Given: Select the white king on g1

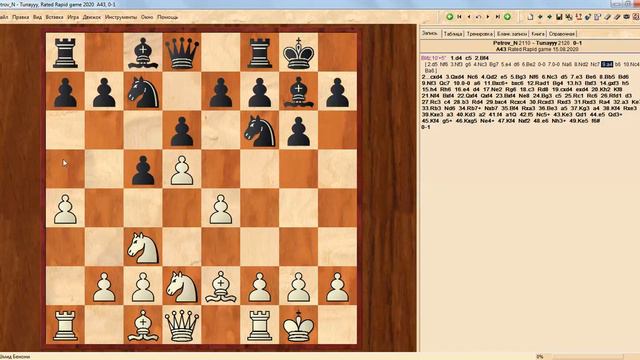Looking at the screenshot, I should tap(298, 325).
